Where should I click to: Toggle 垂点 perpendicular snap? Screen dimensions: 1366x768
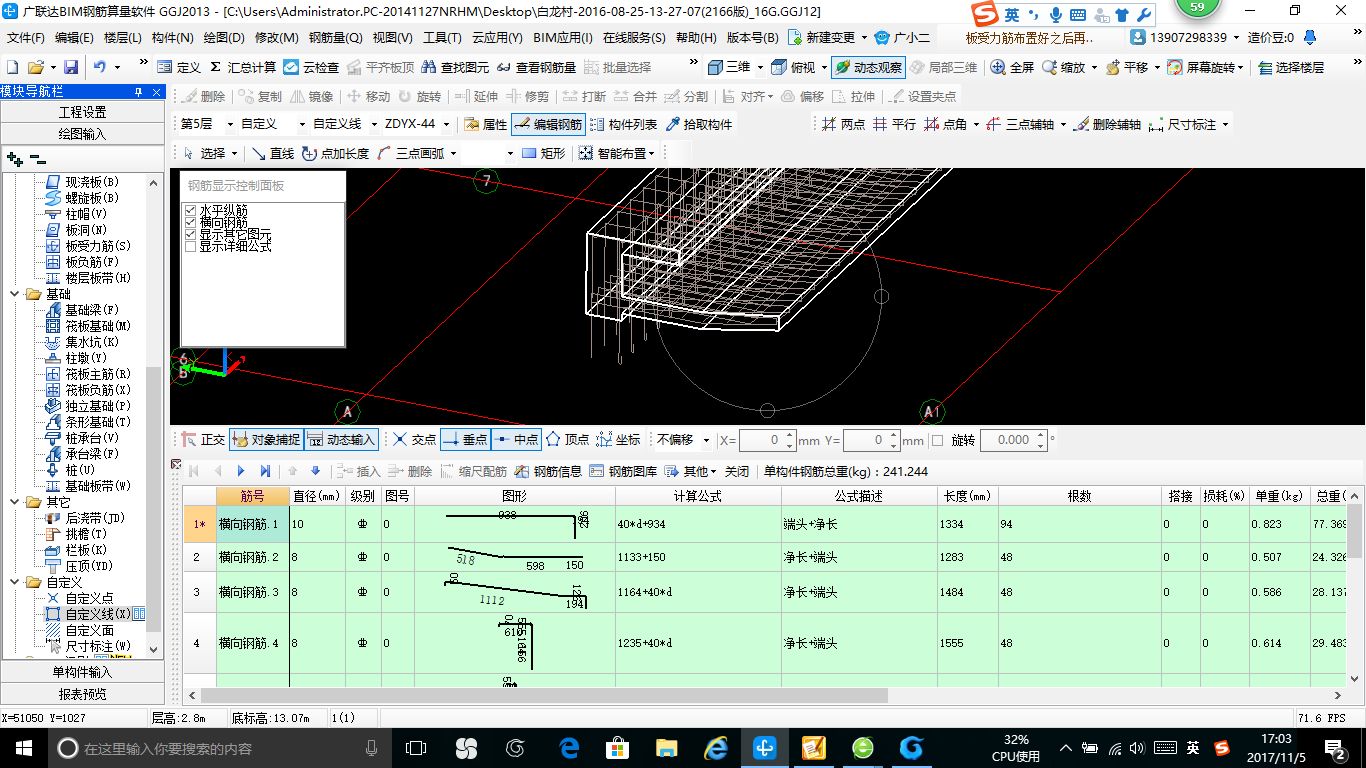pos(465,440)
